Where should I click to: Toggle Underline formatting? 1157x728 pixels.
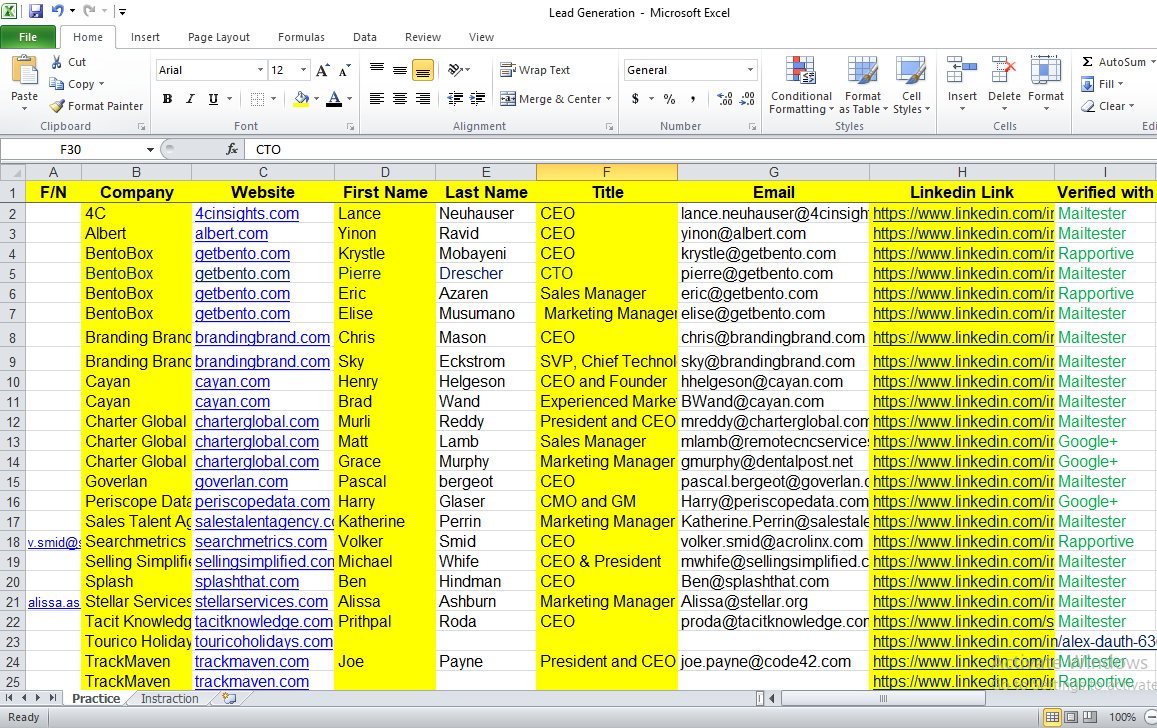click(x=213, y=99)
